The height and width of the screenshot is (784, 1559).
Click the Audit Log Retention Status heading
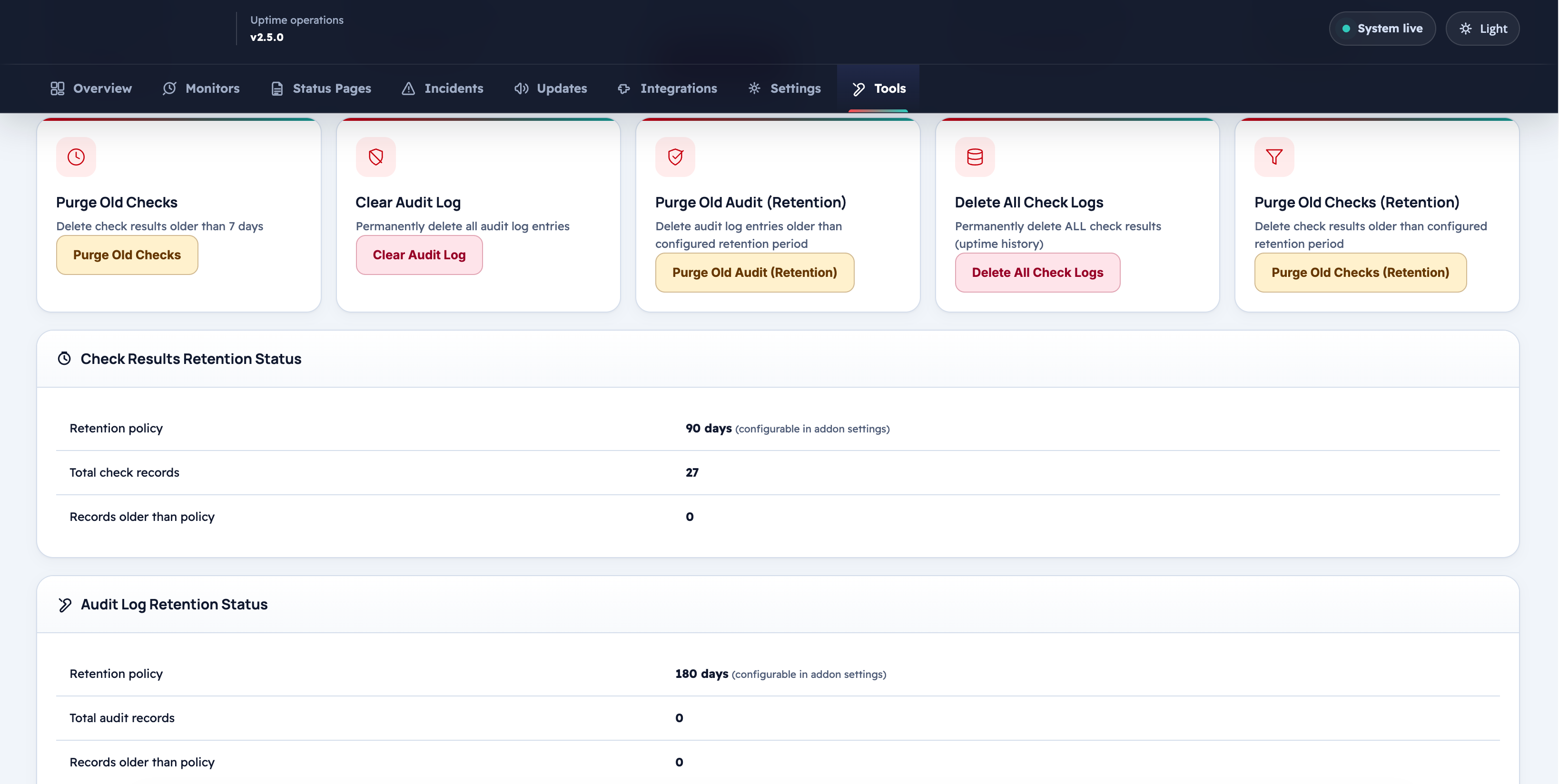pyautogui.click(x=174, y=604)
